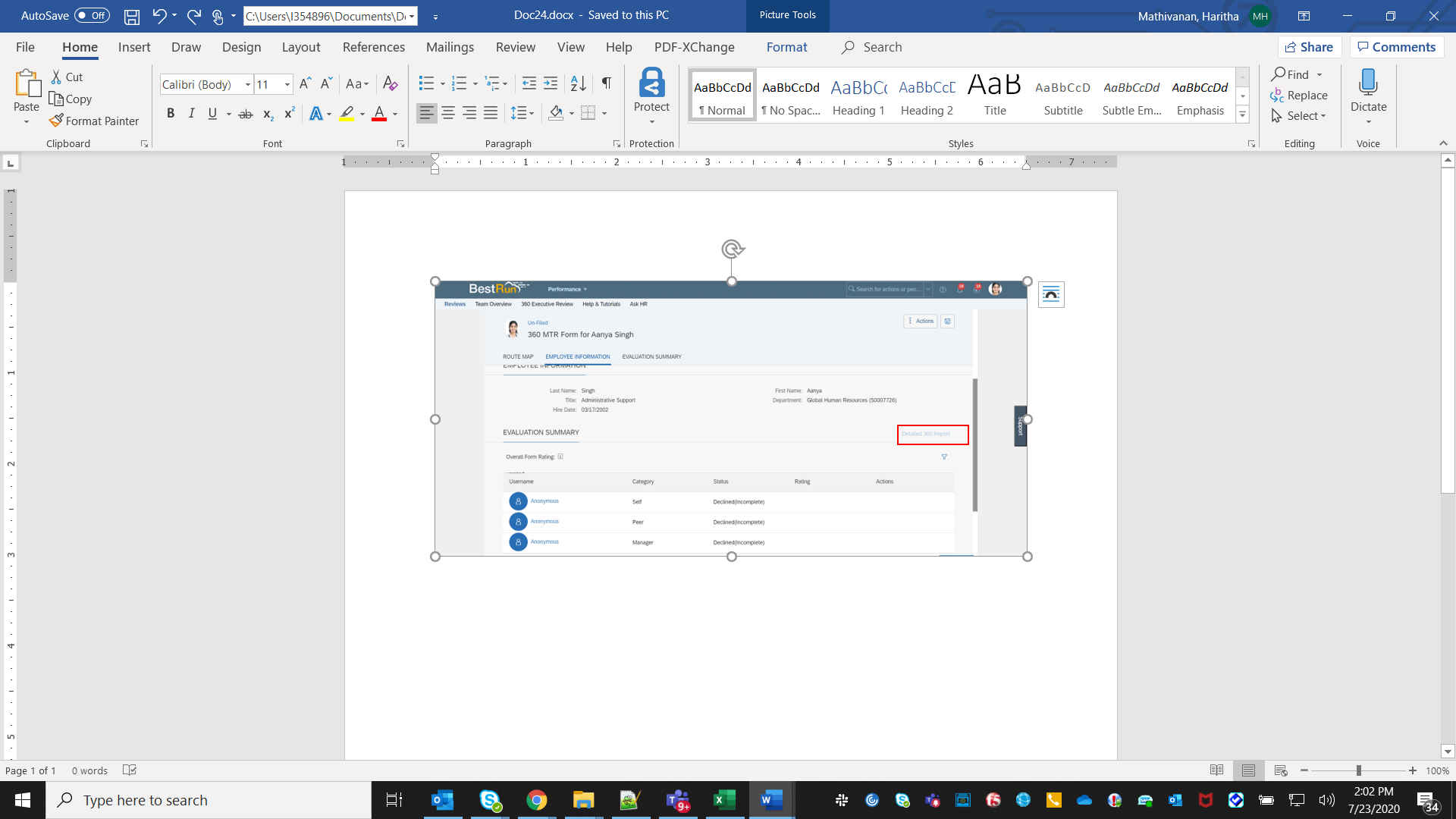The height and width of the screenshot is (819, 1456).
Task: Click the Redo icon
Action: pos(194,16)
